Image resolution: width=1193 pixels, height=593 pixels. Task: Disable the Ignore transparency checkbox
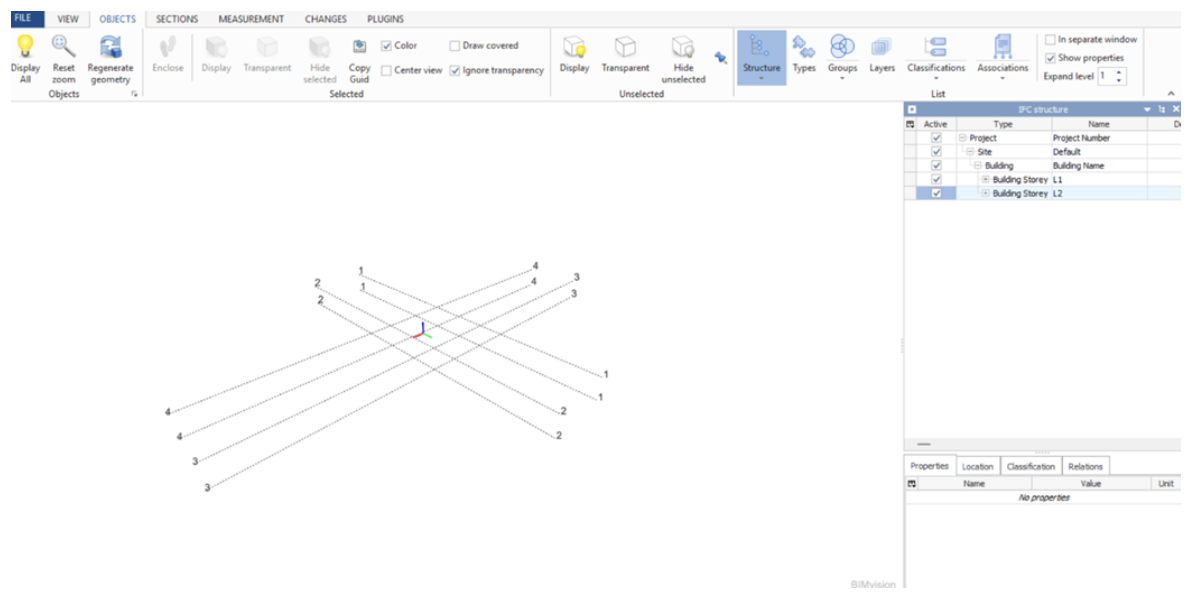(457, 71)
